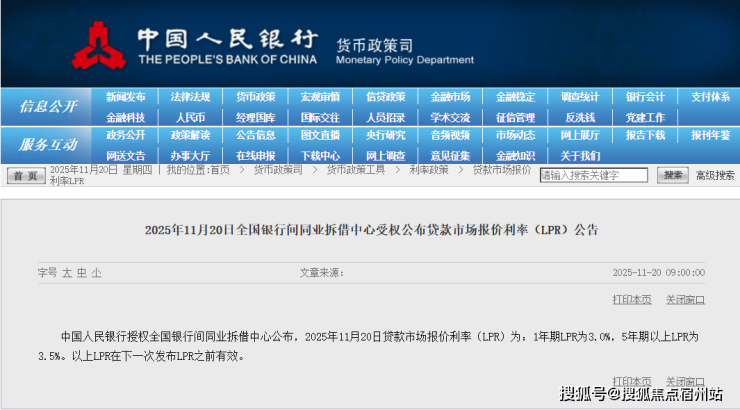Open 关于我们 menu item
The image size is (740, 410).
tap(580, 156)
